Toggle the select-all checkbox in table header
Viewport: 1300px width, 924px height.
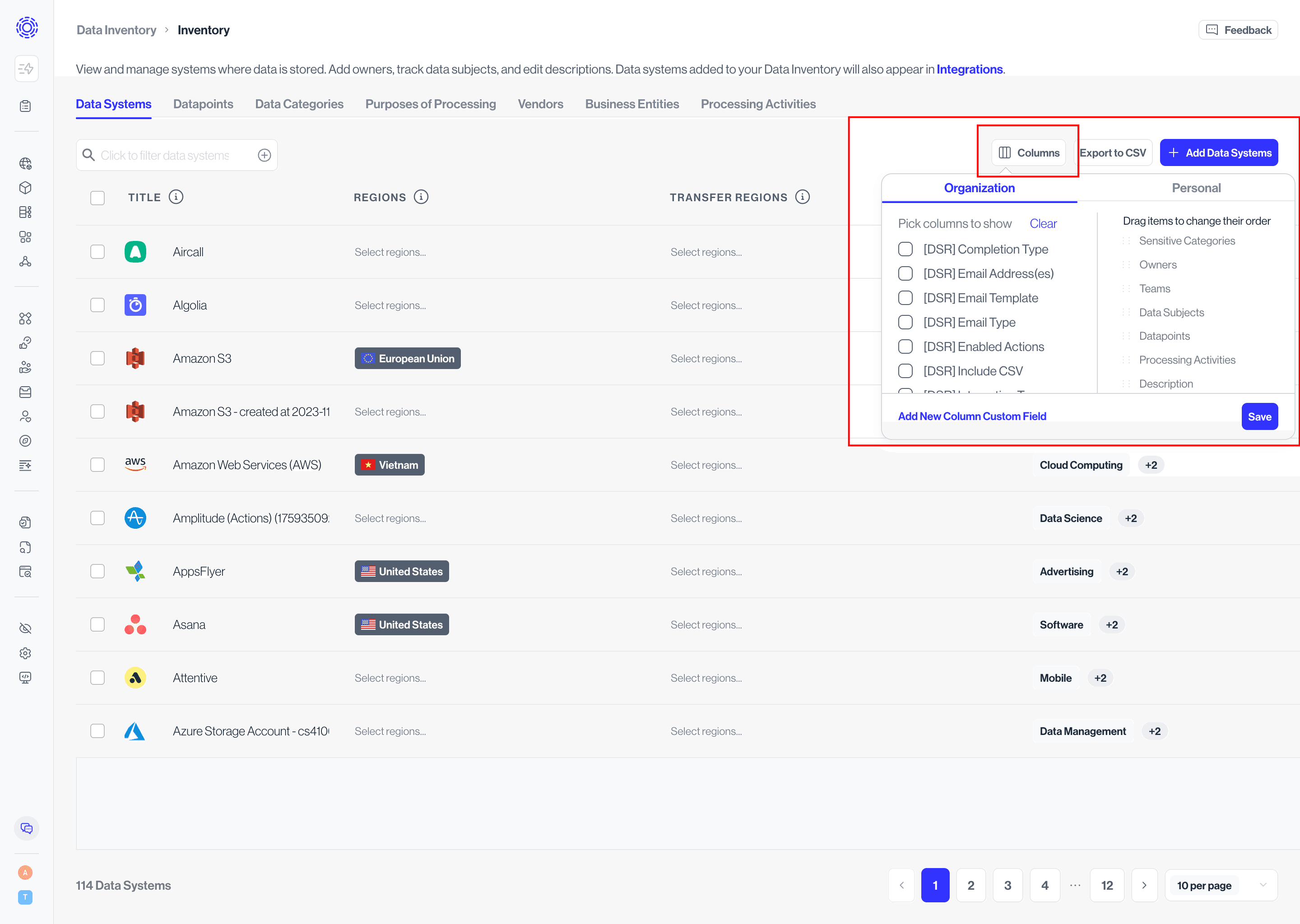point(98,198)
